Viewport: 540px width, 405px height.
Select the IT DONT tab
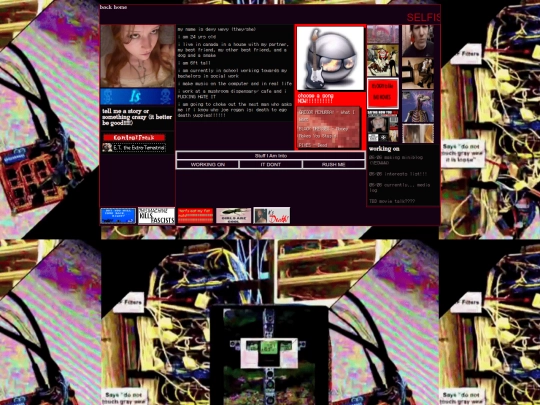pos(271,165)
